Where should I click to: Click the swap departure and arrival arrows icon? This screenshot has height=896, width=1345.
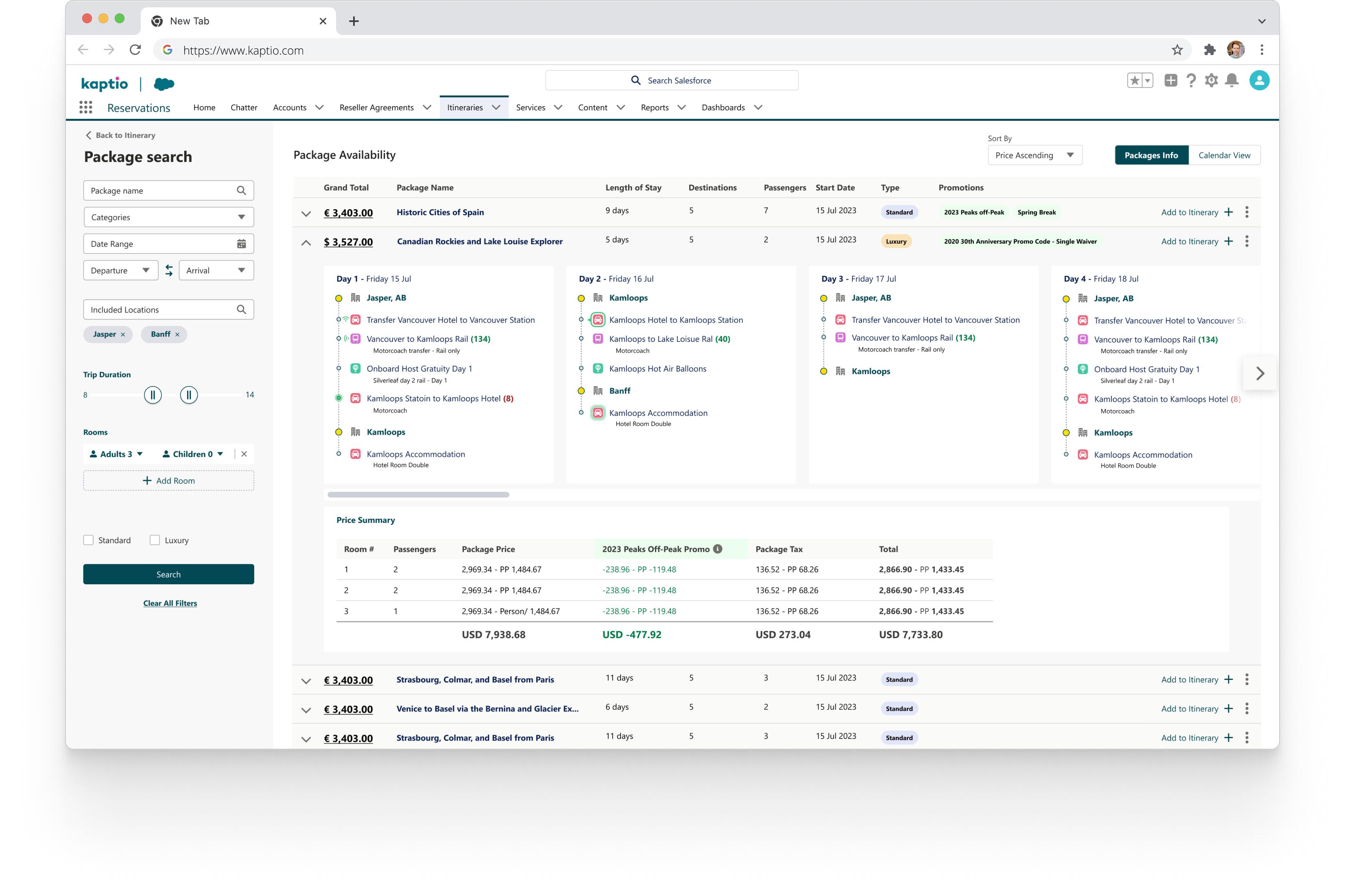coord(169,270)
